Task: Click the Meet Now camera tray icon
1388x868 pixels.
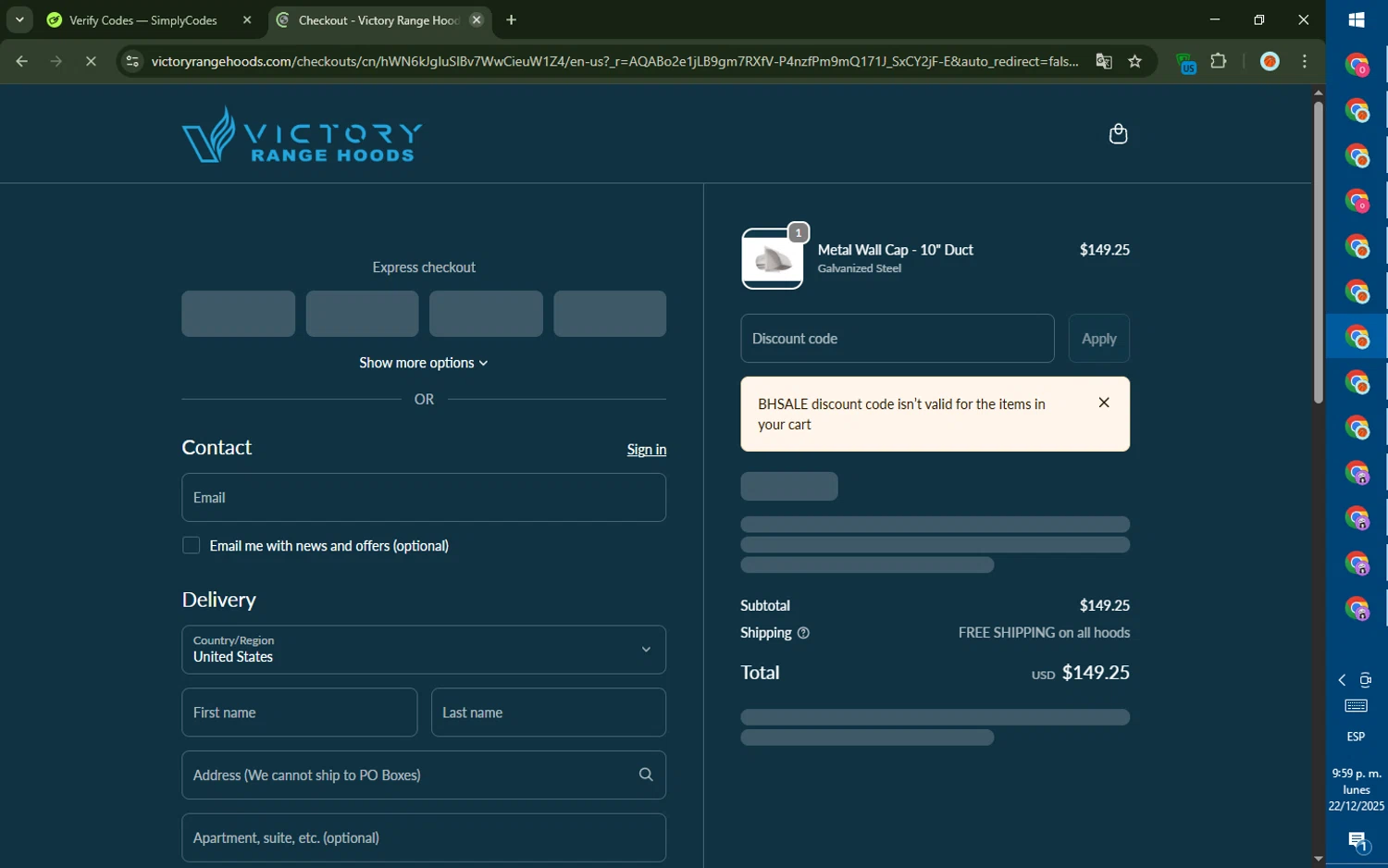Action: click(x=1366, y=680)
